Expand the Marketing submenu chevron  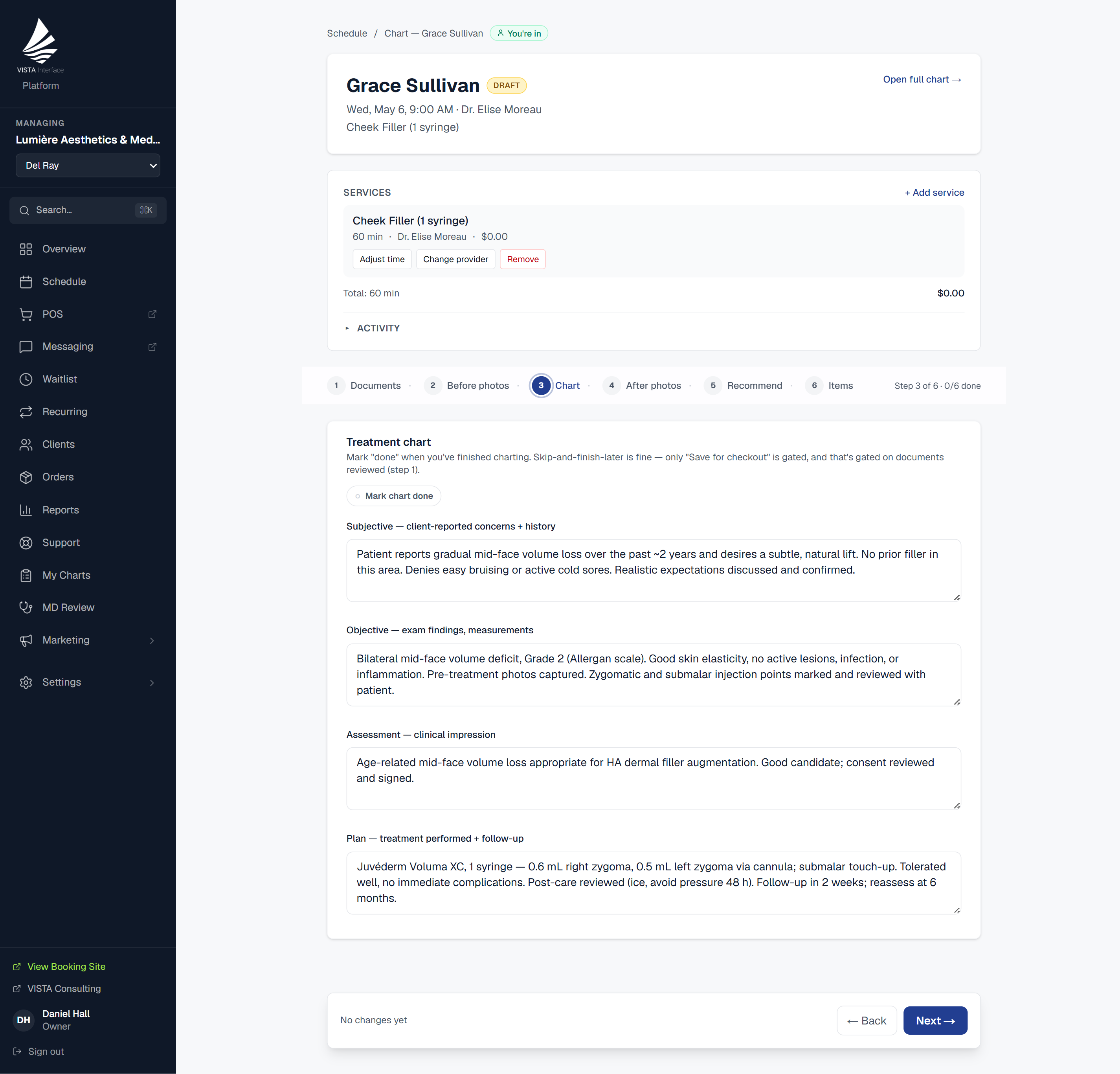(152, 640)
